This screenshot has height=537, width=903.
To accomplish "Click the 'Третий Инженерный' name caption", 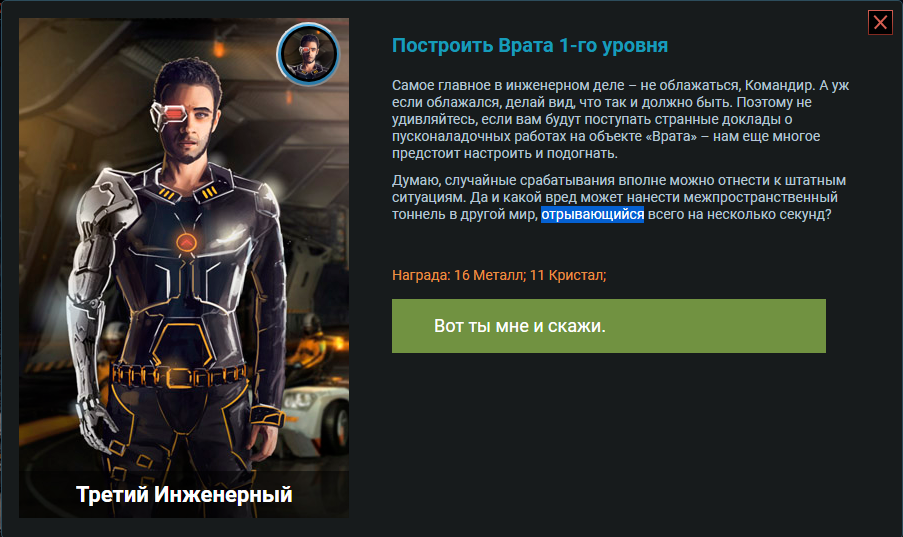I will click(x=184, y=494).
